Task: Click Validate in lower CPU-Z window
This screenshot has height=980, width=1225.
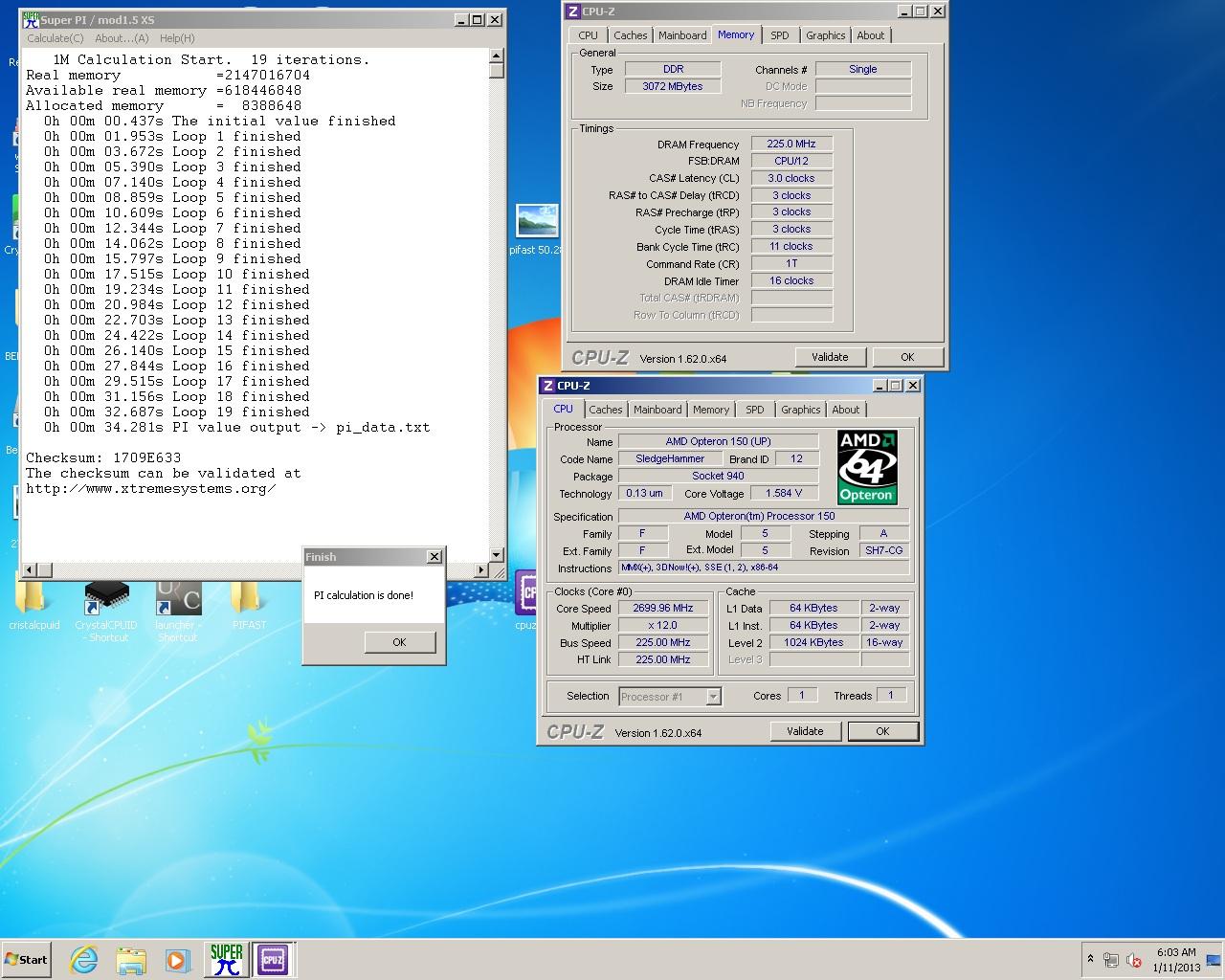Action: (x=805, y=731)
